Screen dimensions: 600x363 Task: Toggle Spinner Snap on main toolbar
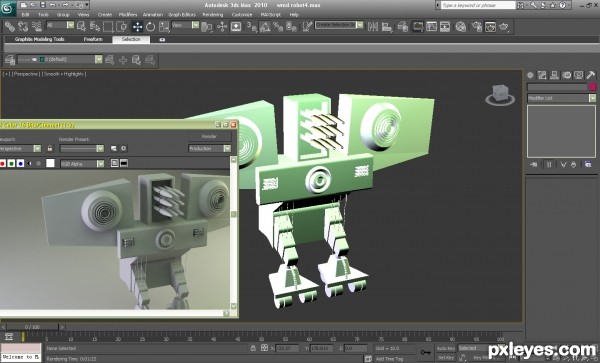(291, 26)
